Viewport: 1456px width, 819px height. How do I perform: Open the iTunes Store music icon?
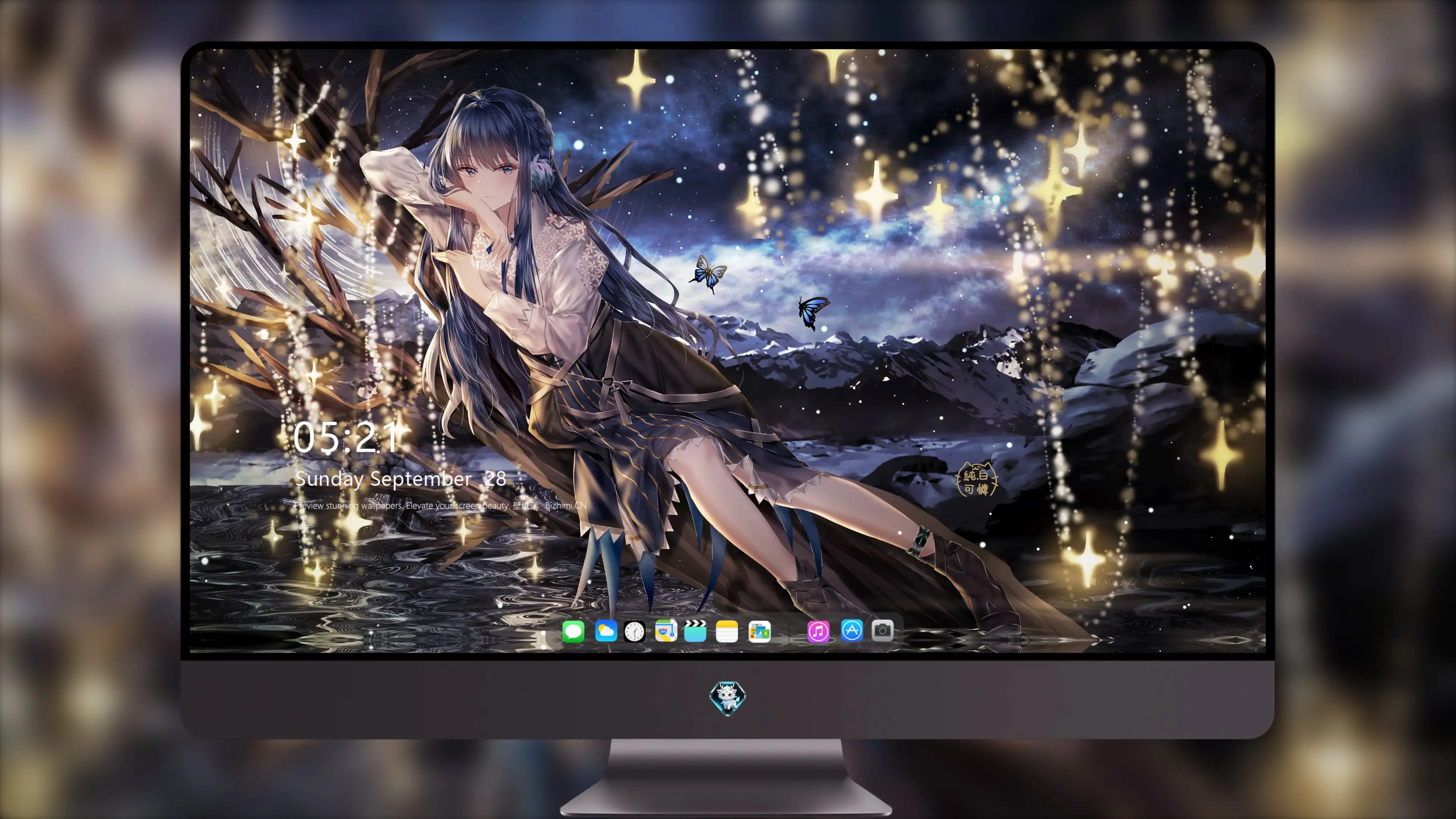(x=819, y=631)
